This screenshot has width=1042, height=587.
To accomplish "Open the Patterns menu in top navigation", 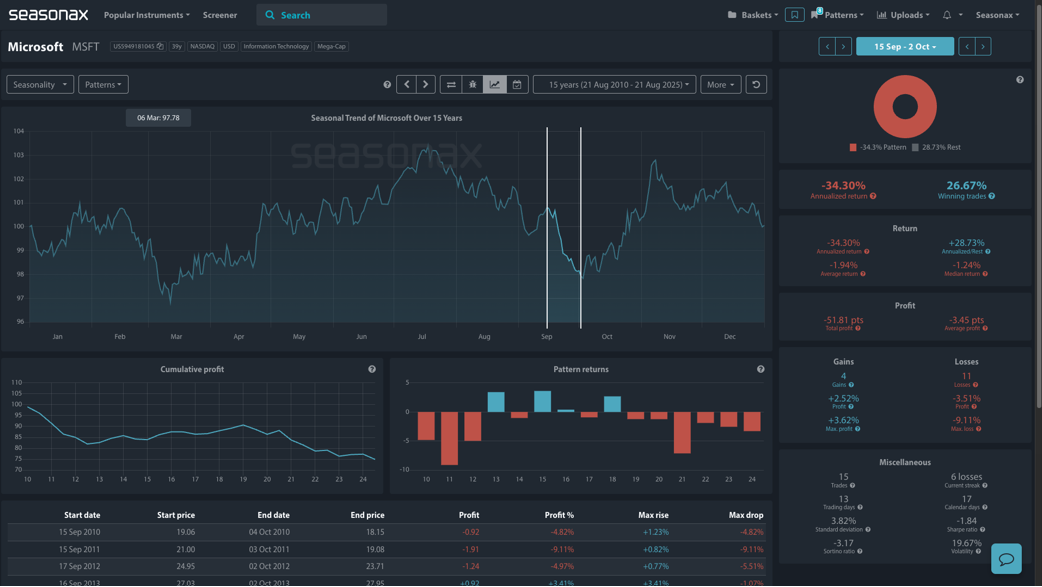I will [x=837, y=15].
